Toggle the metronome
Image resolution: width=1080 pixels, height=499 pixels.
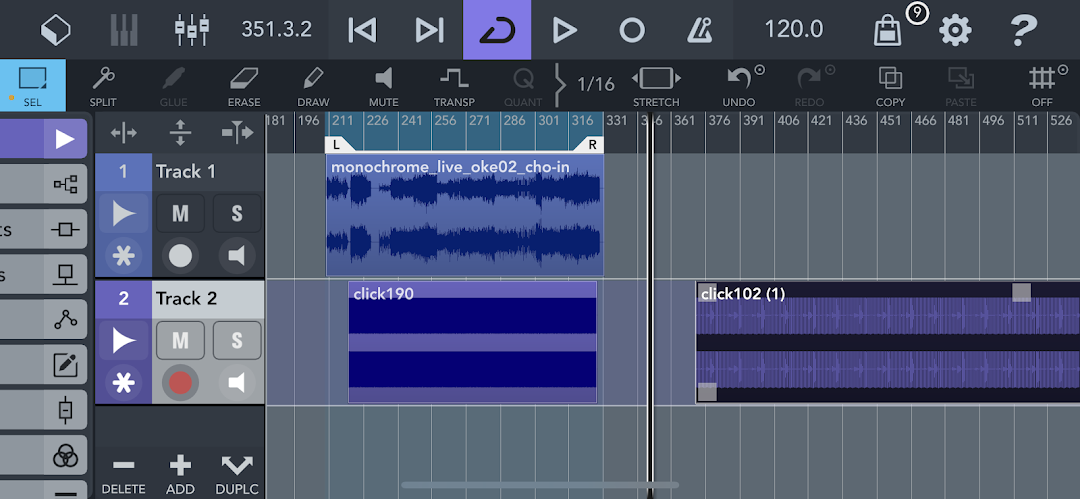tap(699, 30)
